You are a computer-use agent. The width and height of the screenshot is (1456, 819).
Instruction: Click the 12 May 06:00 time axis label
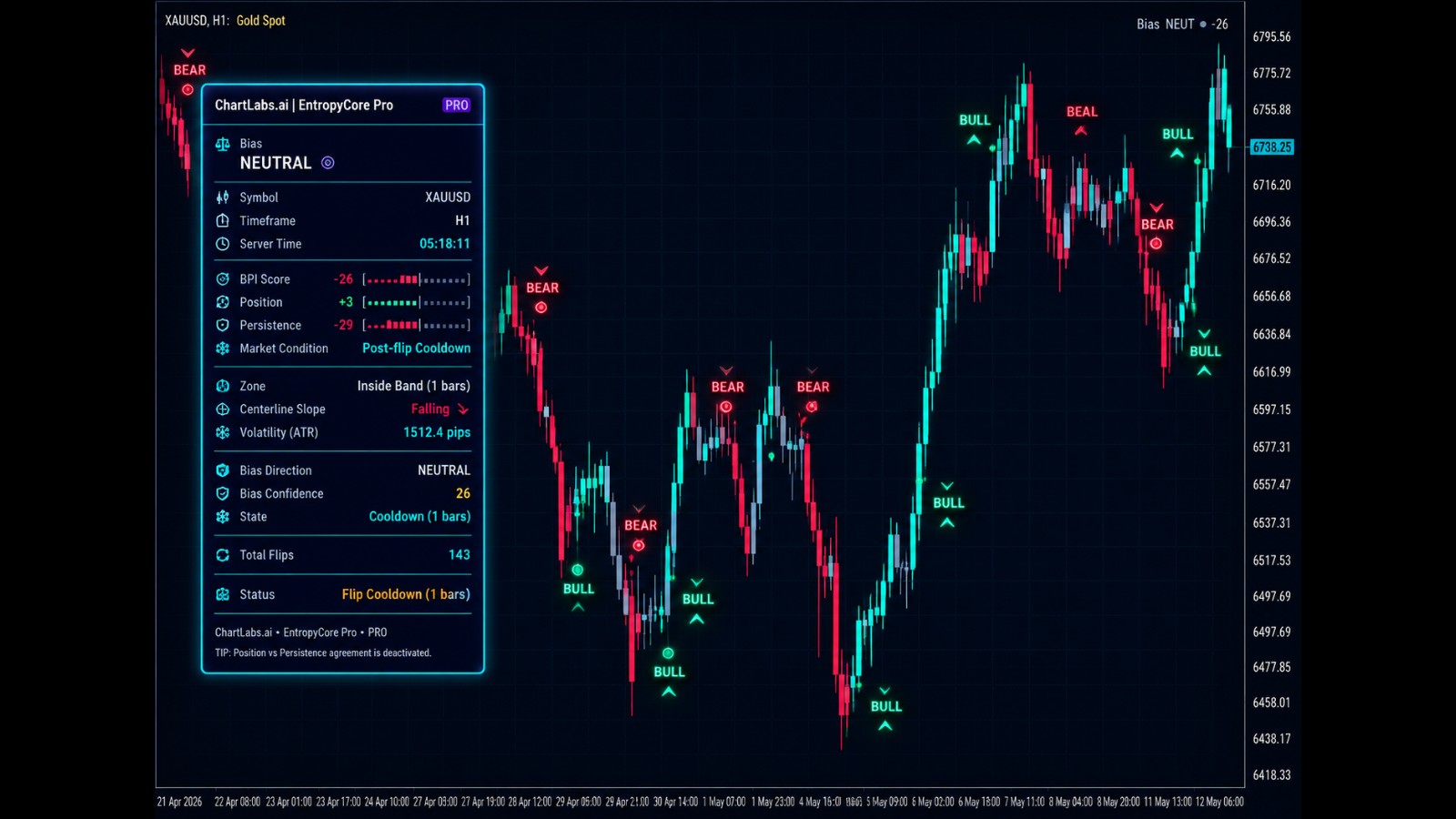1219,802
